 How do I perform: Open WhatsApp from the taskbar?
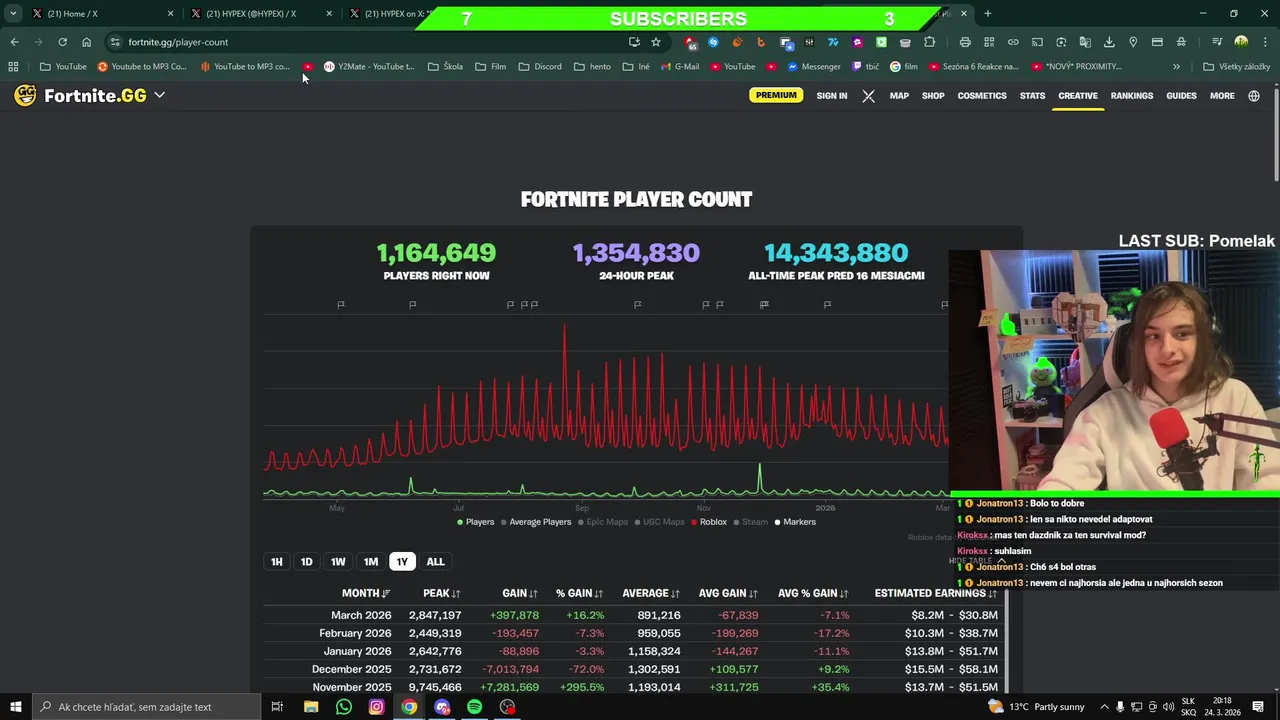point(344,707)
